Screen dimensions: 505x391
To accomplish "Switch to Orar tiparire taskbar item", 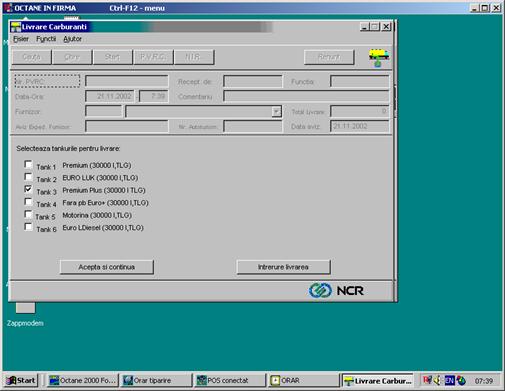I will [x=156, y=380].
